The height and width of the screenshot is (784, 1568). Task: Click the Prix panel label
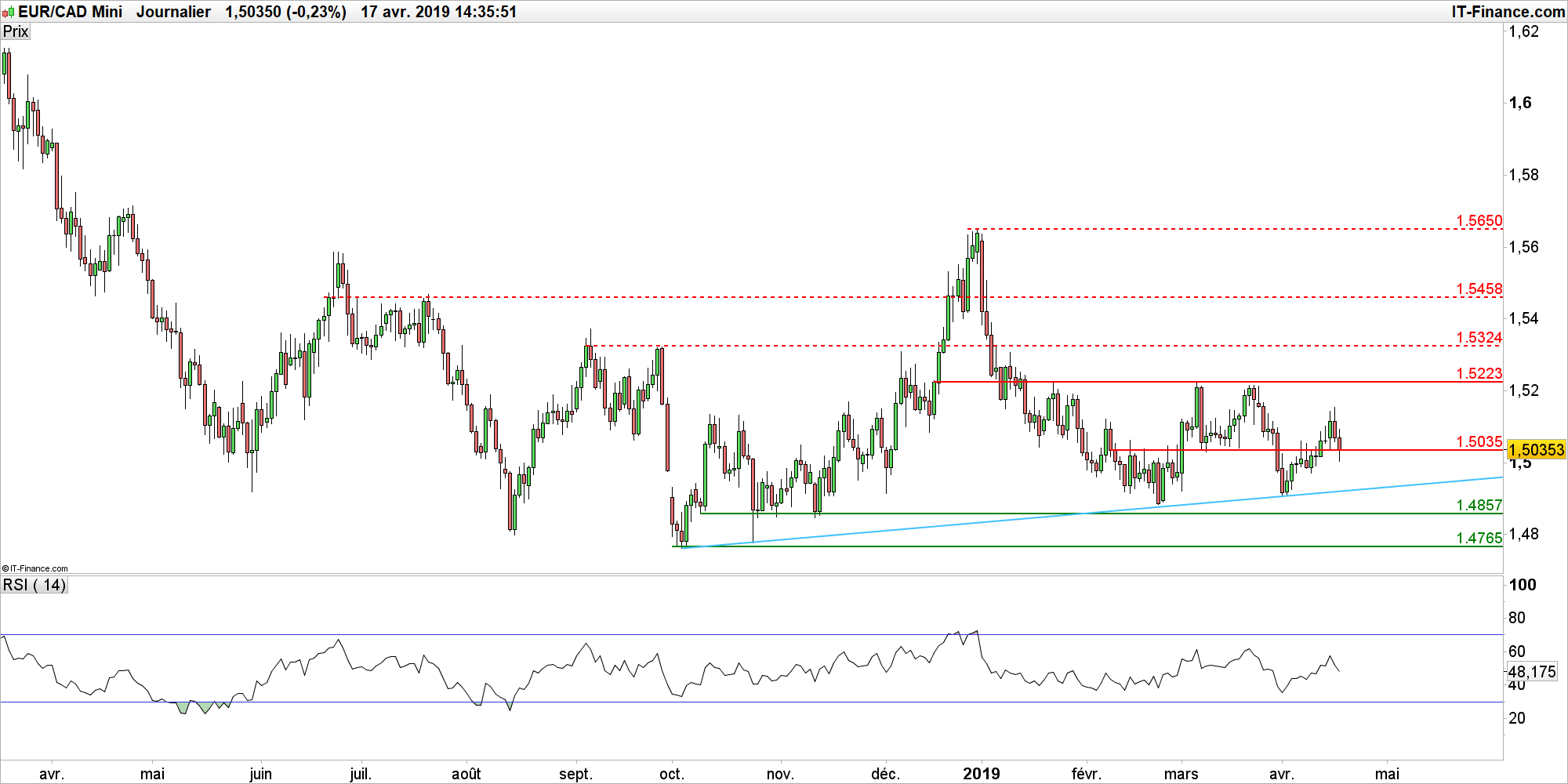[16, 31]
